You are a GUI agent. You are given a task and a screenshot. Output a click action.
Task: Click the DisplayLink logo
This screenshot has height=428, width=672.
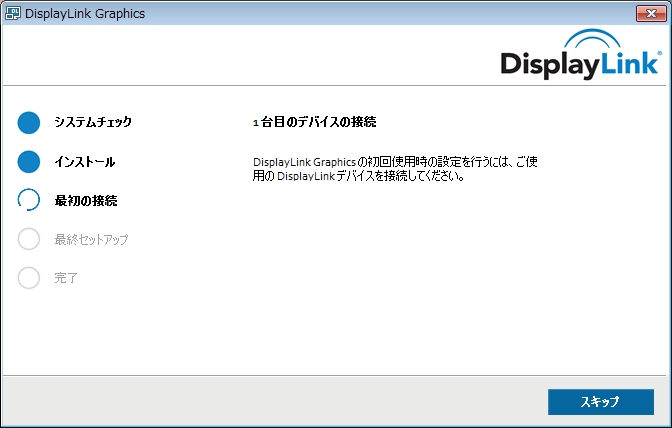[581, 54]
